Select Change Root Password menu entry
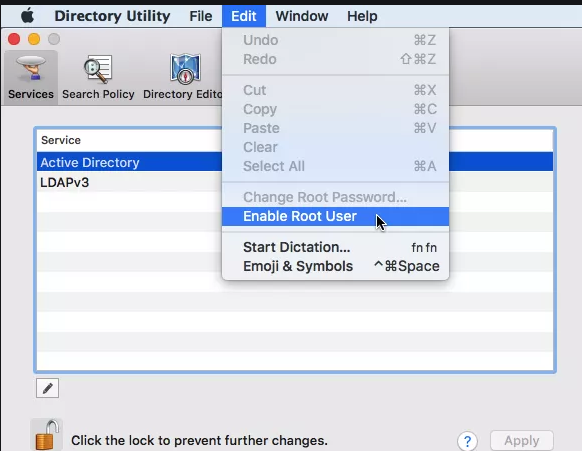Image resolution: width=582 pixels, height=451 pixels. pos(336,197)
